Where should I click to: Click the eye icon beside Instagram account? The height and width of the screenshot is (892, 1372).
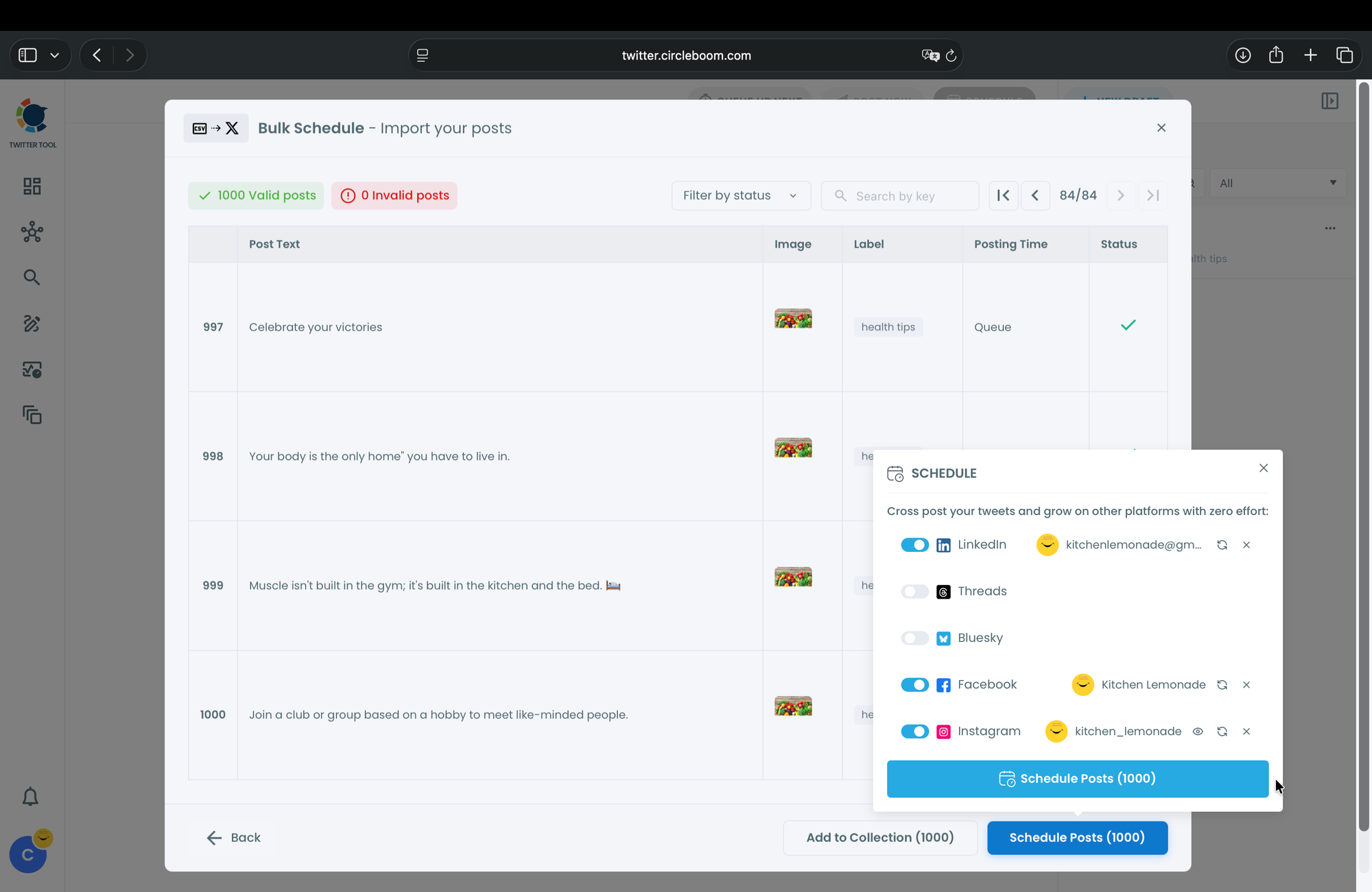point(1198,732)
